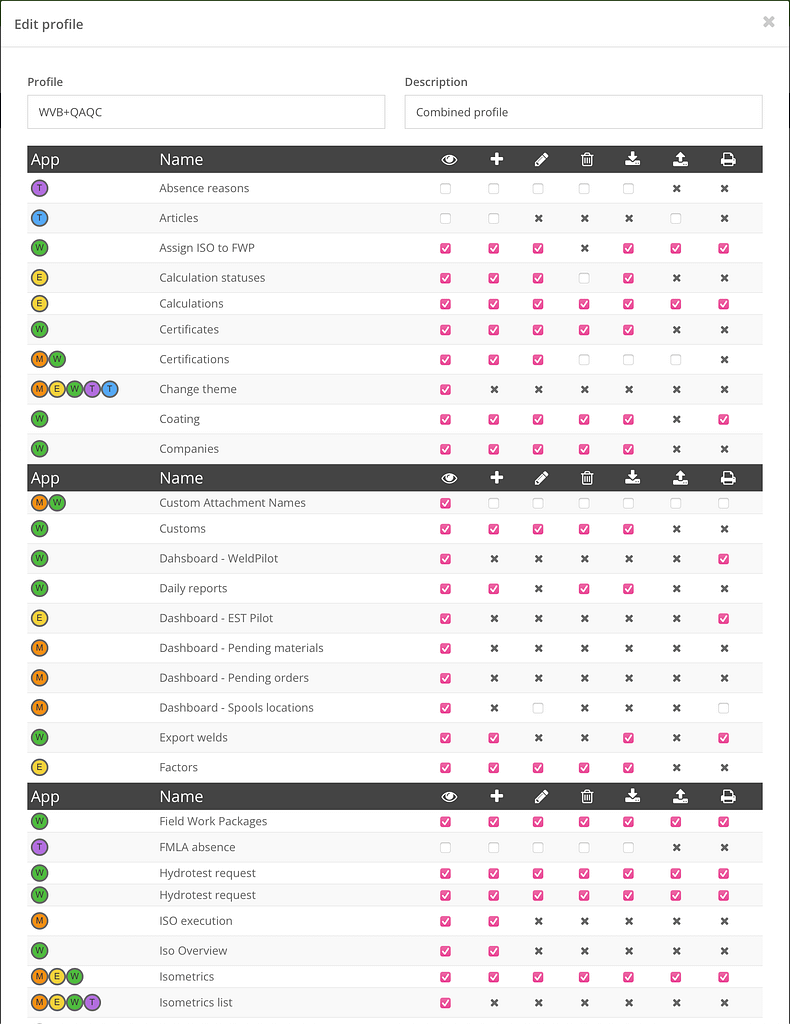Uncheck view permission for Coating
The image size is (790, 1024).
click(x=445, y=419)
